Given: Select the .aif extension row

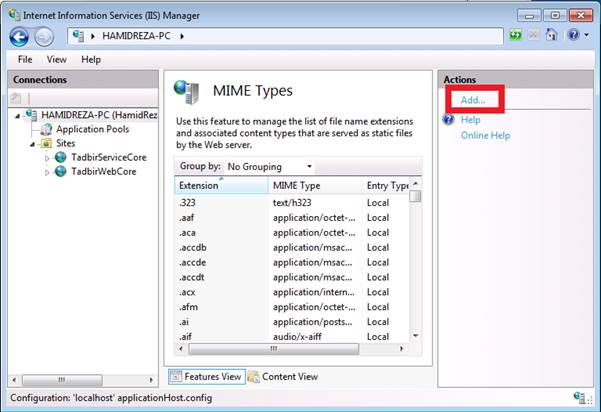Looking at the screenshot, I should pyautogui.click(x=292, y=336).
